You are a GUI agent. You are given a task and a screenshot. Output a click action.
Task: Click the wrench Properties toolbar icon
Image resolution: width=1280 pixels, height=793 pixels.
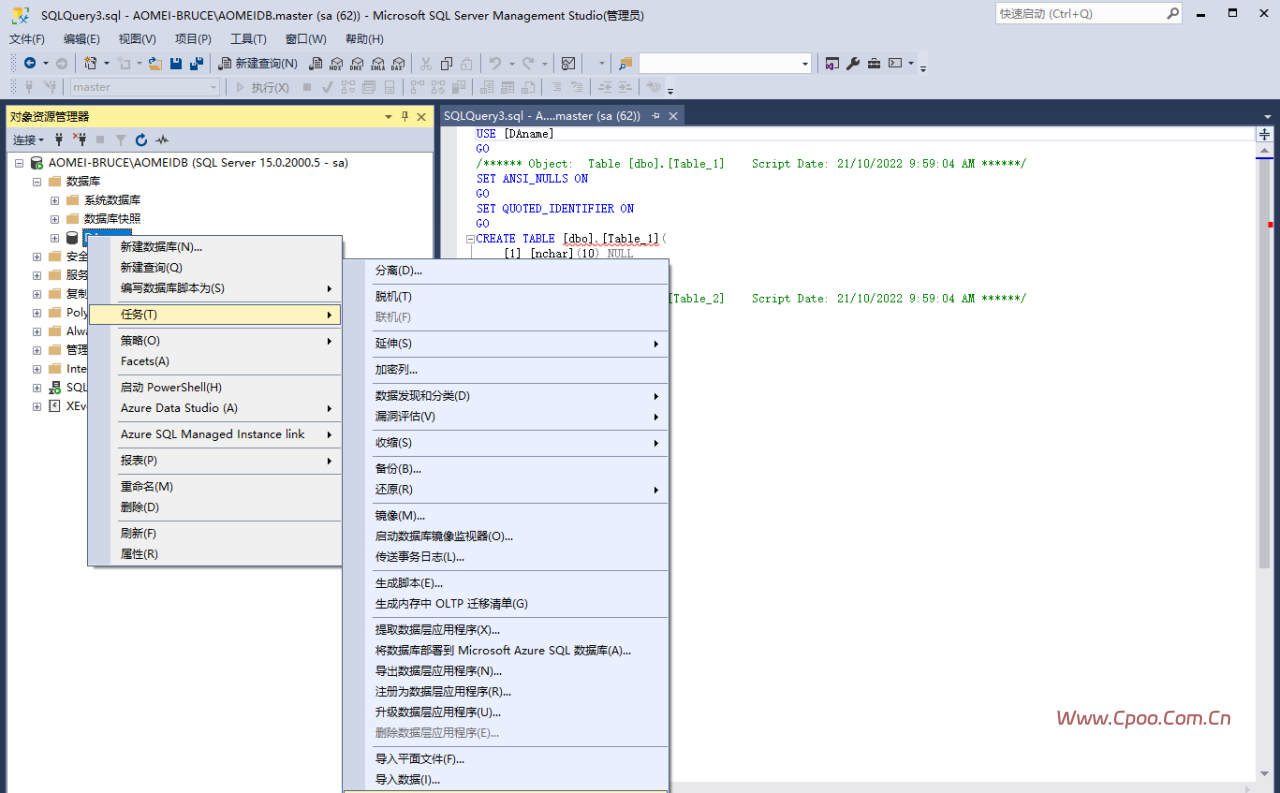pos(853,63)
